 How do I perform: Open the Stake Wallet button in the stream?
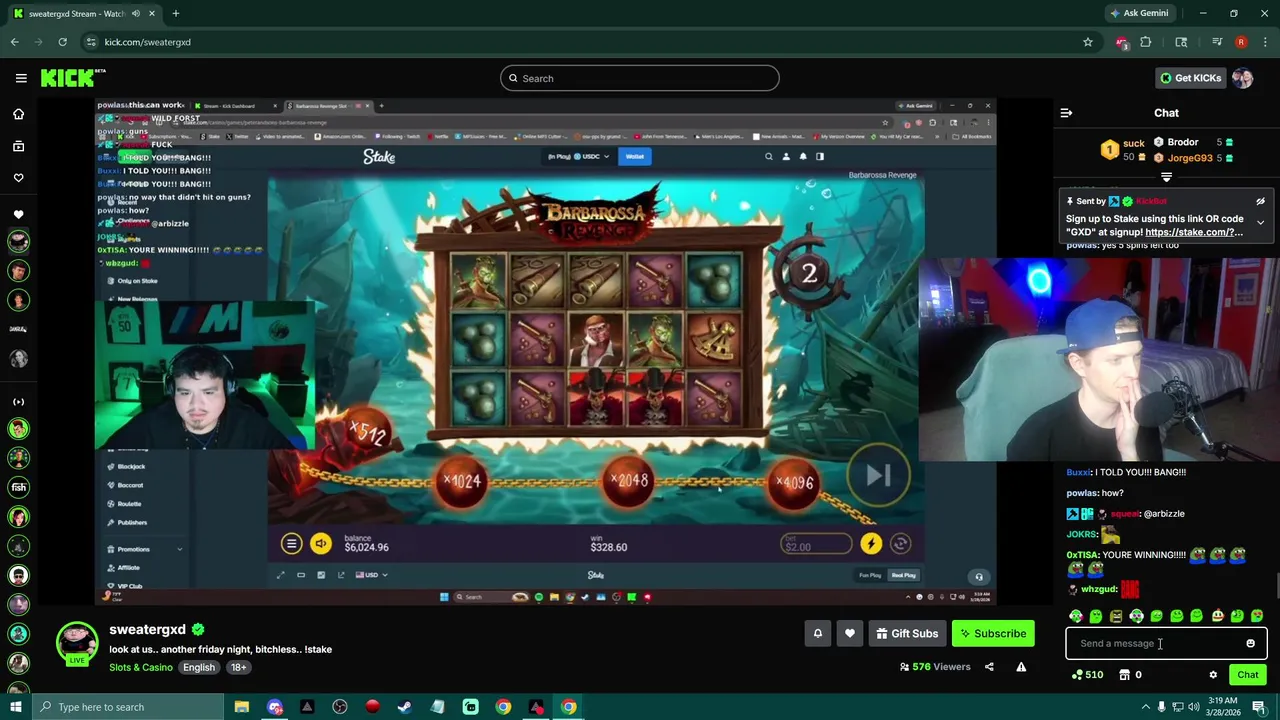pos(634,156)
